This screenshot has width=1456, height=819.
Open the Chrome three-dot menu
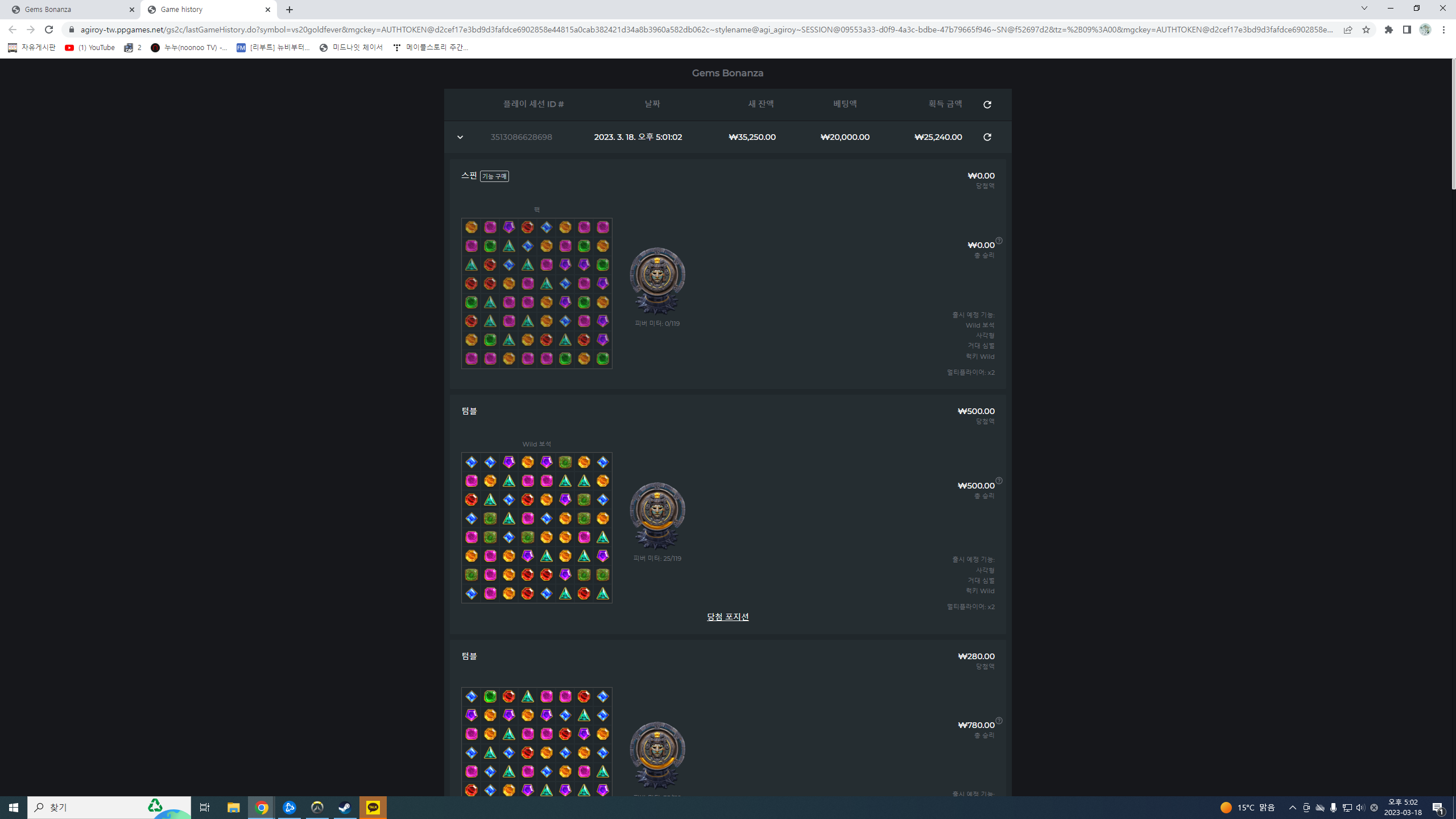pos(1443,30)
